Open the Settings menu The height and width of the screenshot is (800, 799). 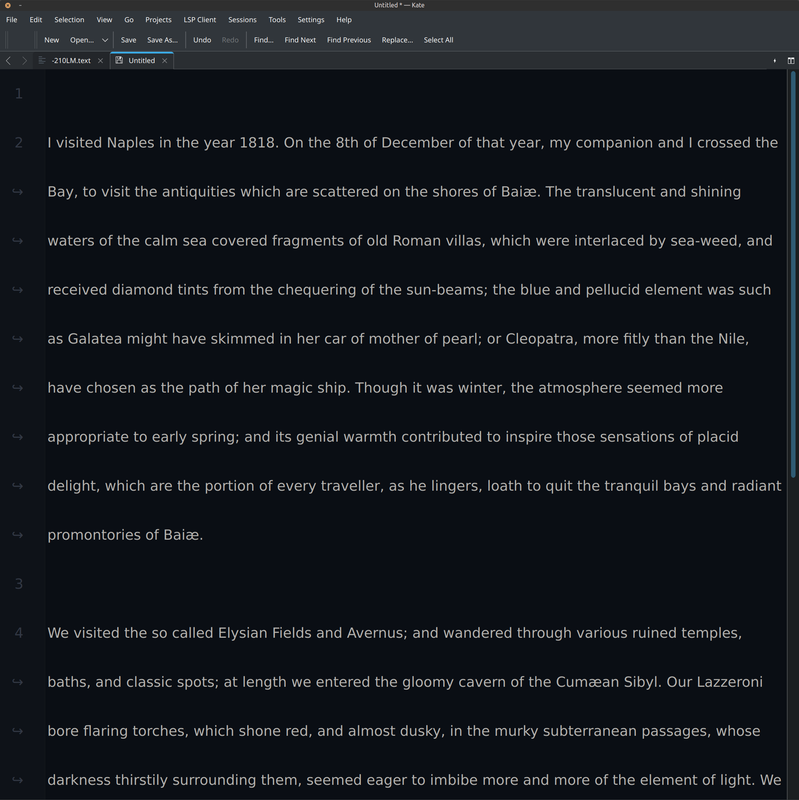[x=311, y=20]
